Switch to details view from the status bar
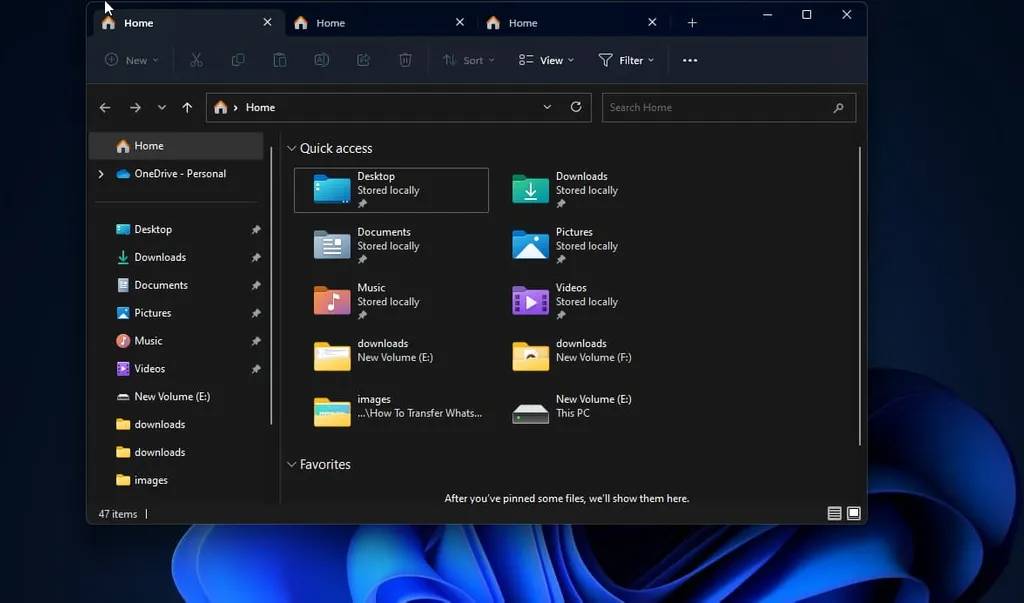This screenshot has width=1024, height=603. (833, 513)
